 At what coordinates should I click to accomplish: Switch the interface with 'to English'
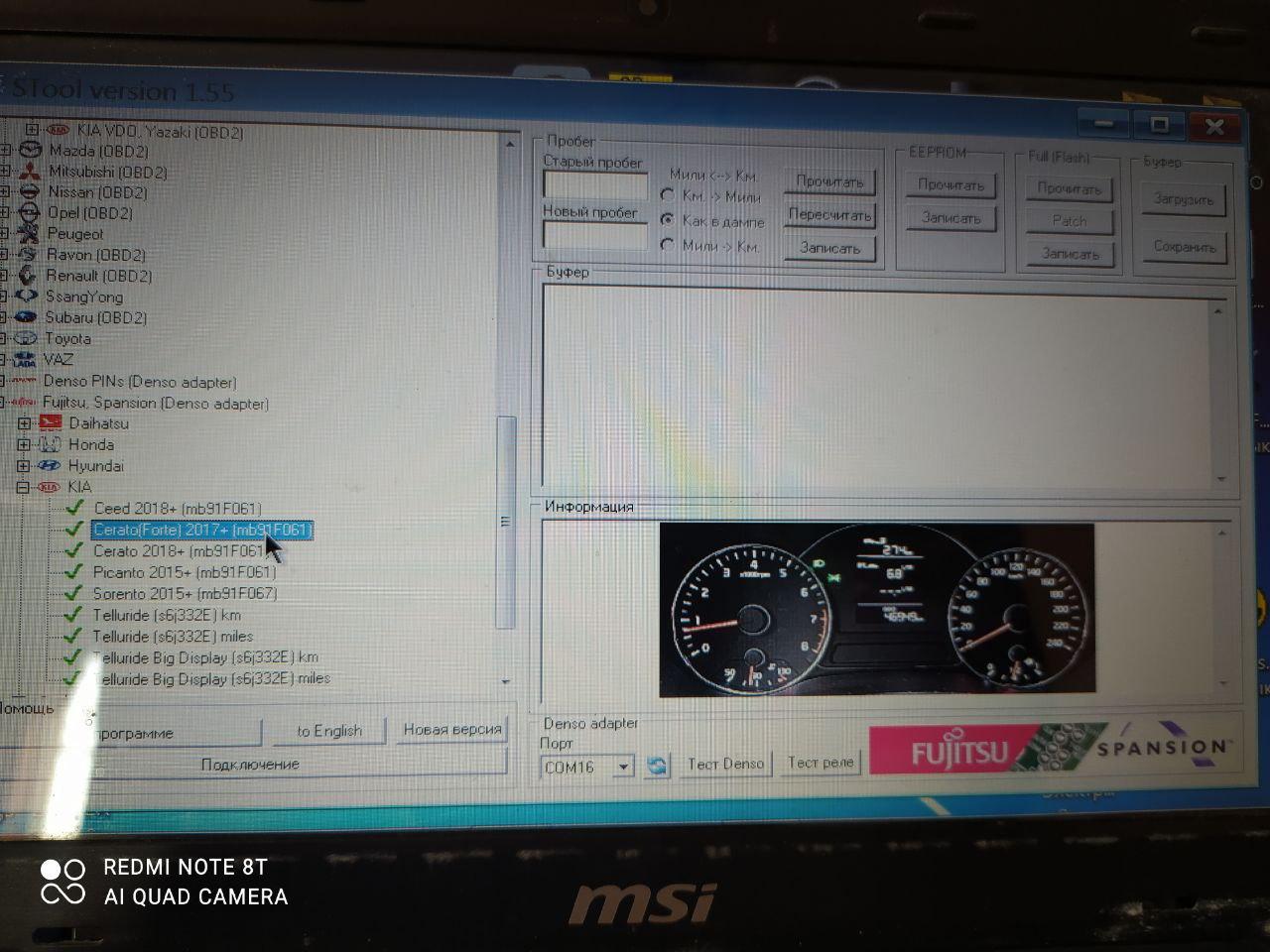pos(328,731)
